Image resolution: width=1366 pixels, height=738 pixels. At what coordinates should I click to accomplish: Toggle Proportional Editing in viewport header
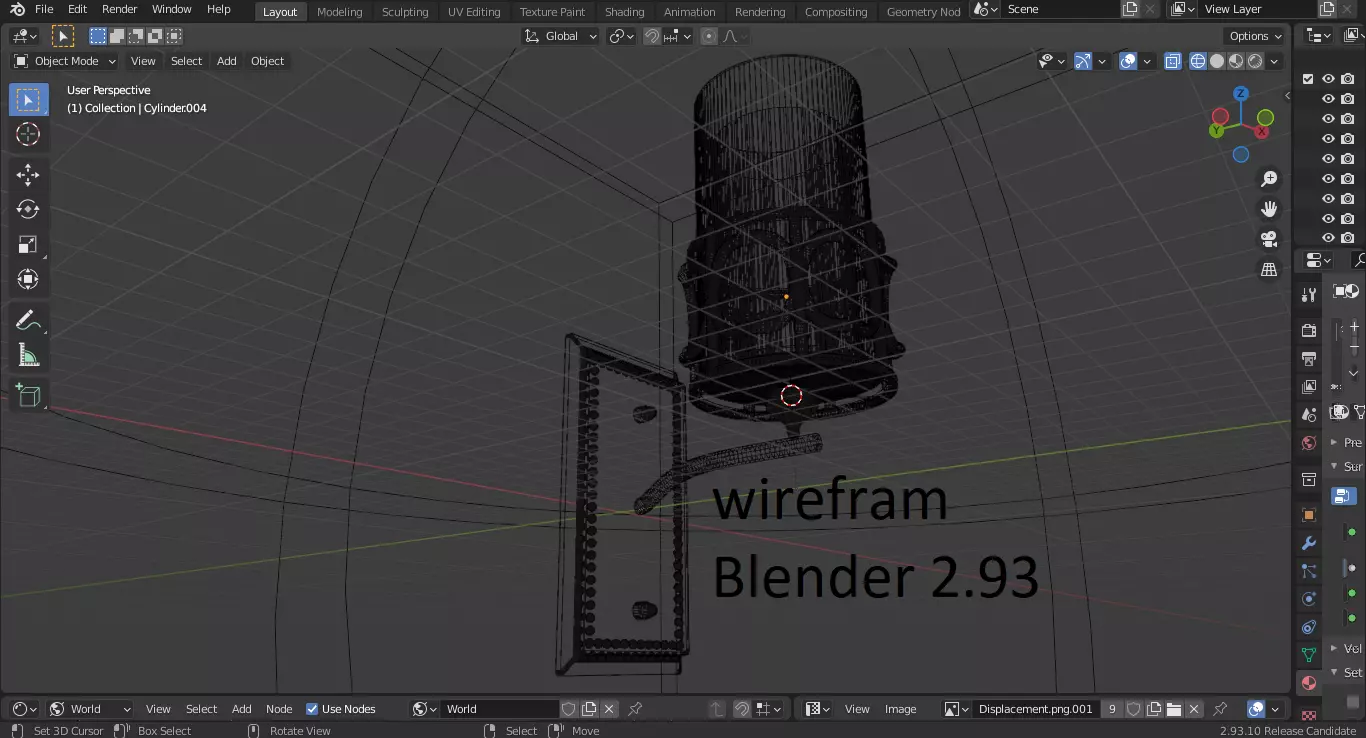(x=709, y=36)
